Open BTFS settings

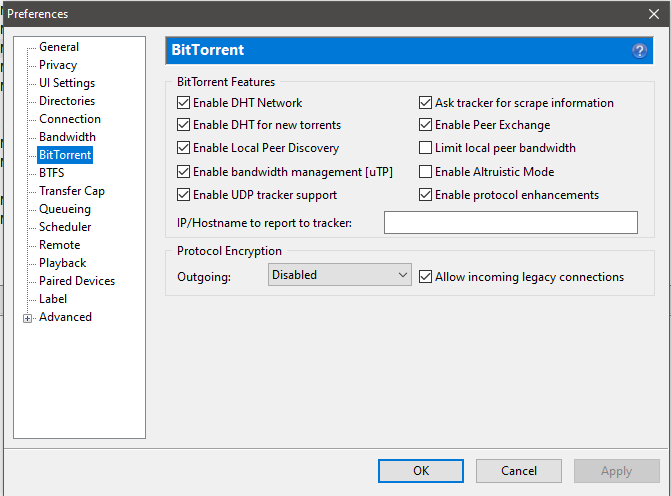point(52,173)
